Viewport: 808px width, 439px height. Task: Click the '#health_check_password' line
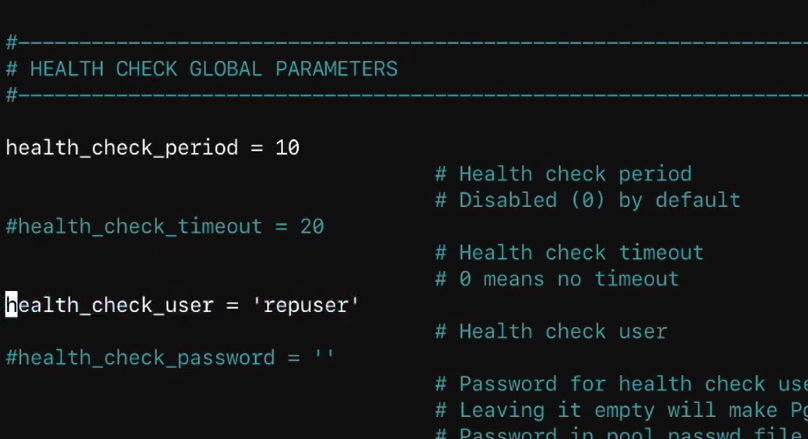click(170, 358)
